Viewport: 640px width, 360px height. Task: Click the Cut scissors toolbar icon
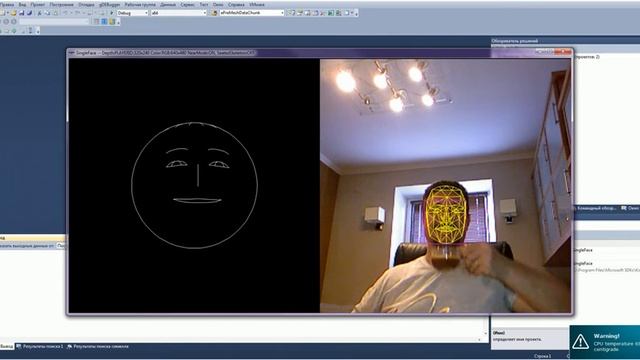coord(40,13)
